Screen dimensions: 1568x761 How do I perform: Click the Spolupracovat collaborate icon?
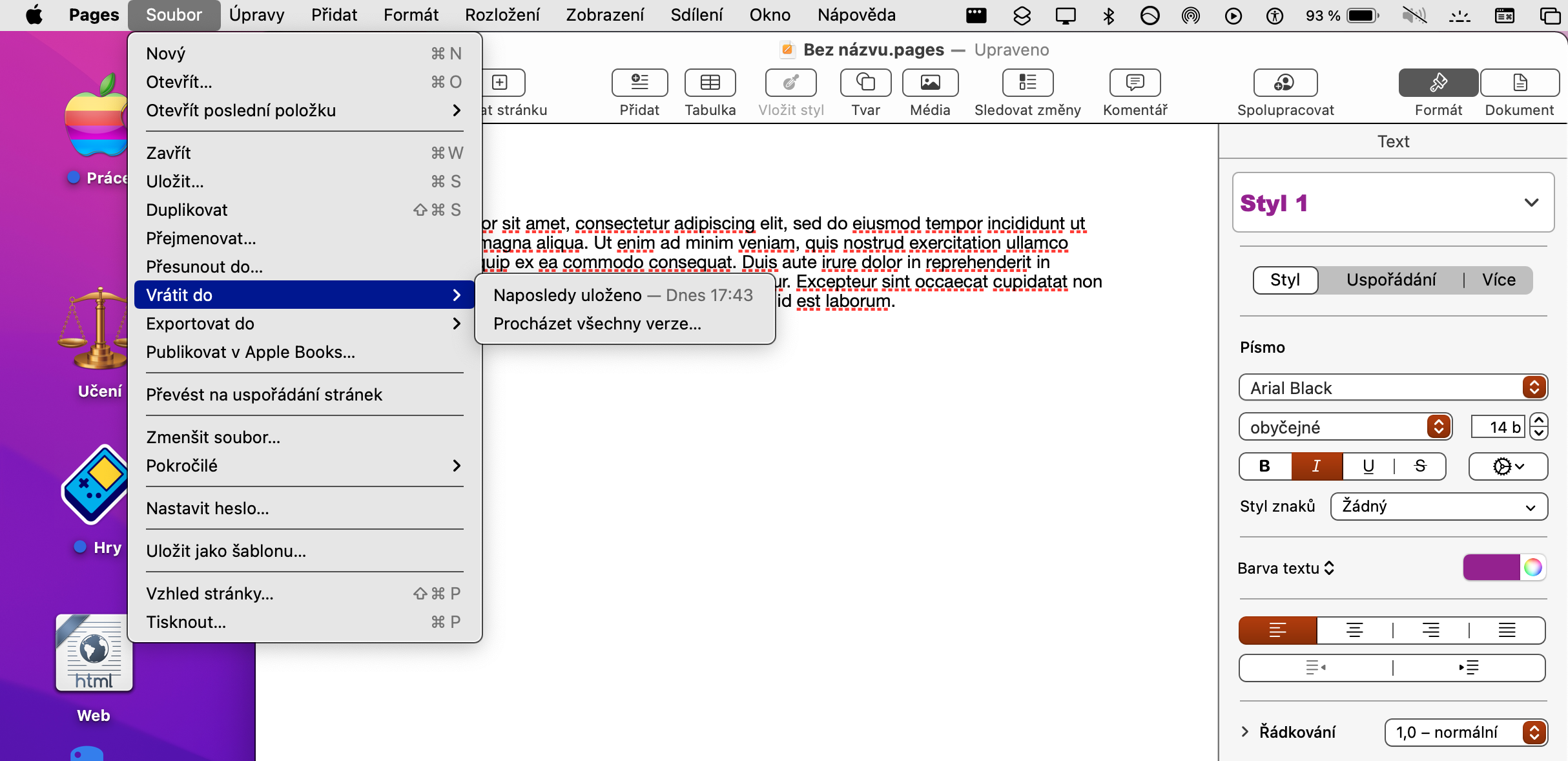tap(1284, 83)
